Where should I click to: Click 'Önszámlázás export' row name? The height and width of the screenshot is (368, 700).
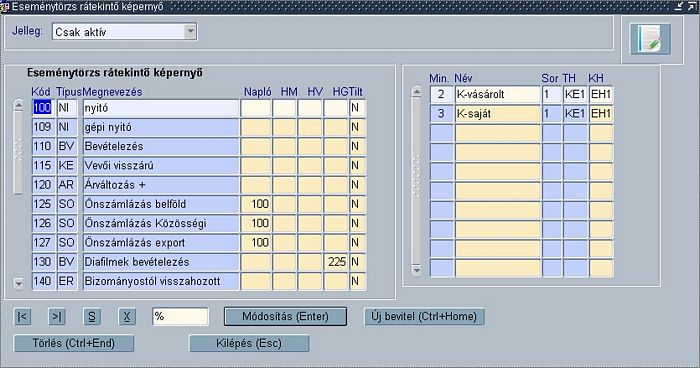click(161, 243)
